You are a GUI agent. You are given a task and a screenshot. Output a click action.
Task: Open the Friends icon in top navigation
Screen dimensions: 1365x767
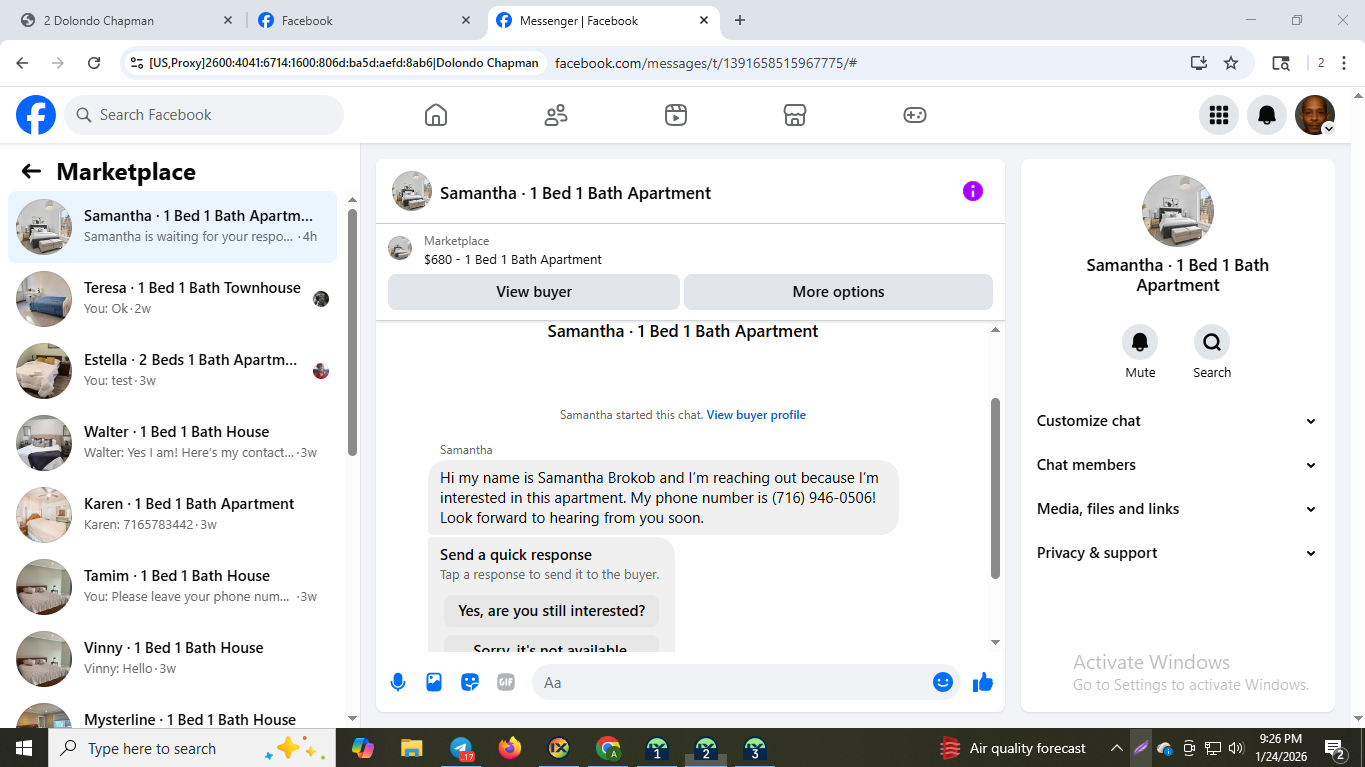pyautogui.click(x=556, y=115)
